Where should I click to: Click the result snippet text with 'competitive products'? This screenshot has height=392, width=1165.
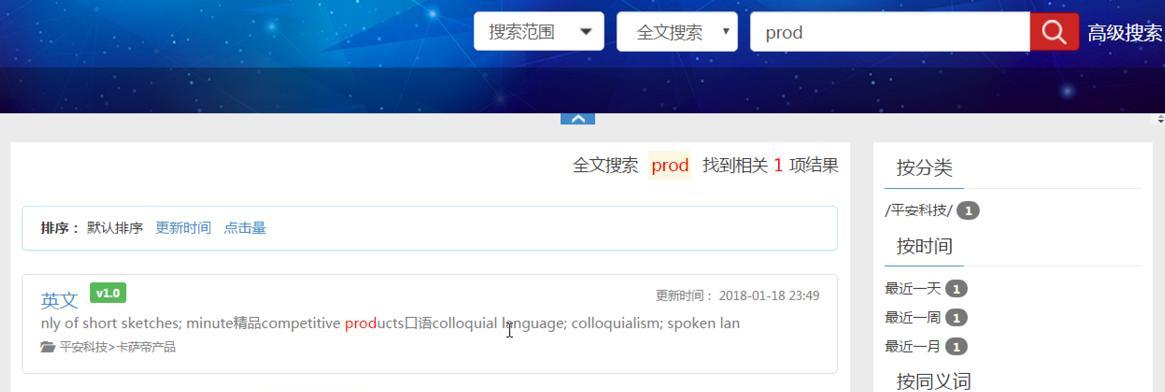390,323
